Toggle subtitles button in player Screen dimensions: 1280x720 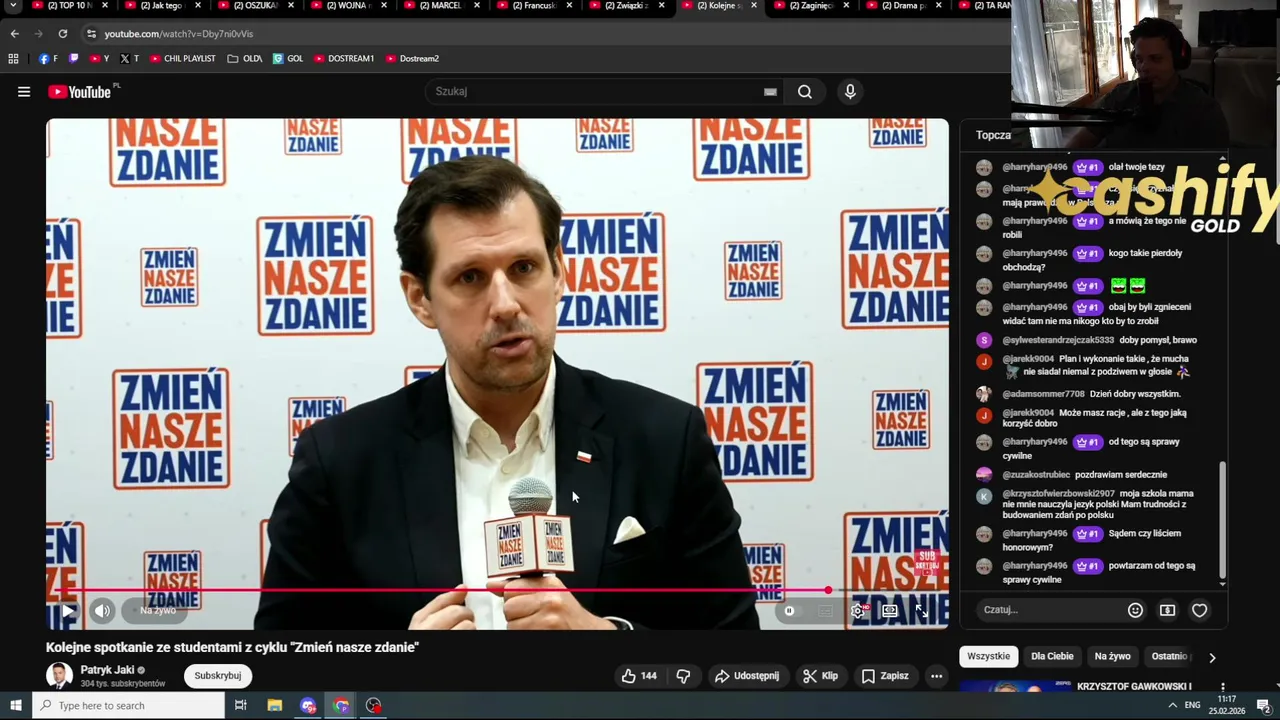click(825, 610)
